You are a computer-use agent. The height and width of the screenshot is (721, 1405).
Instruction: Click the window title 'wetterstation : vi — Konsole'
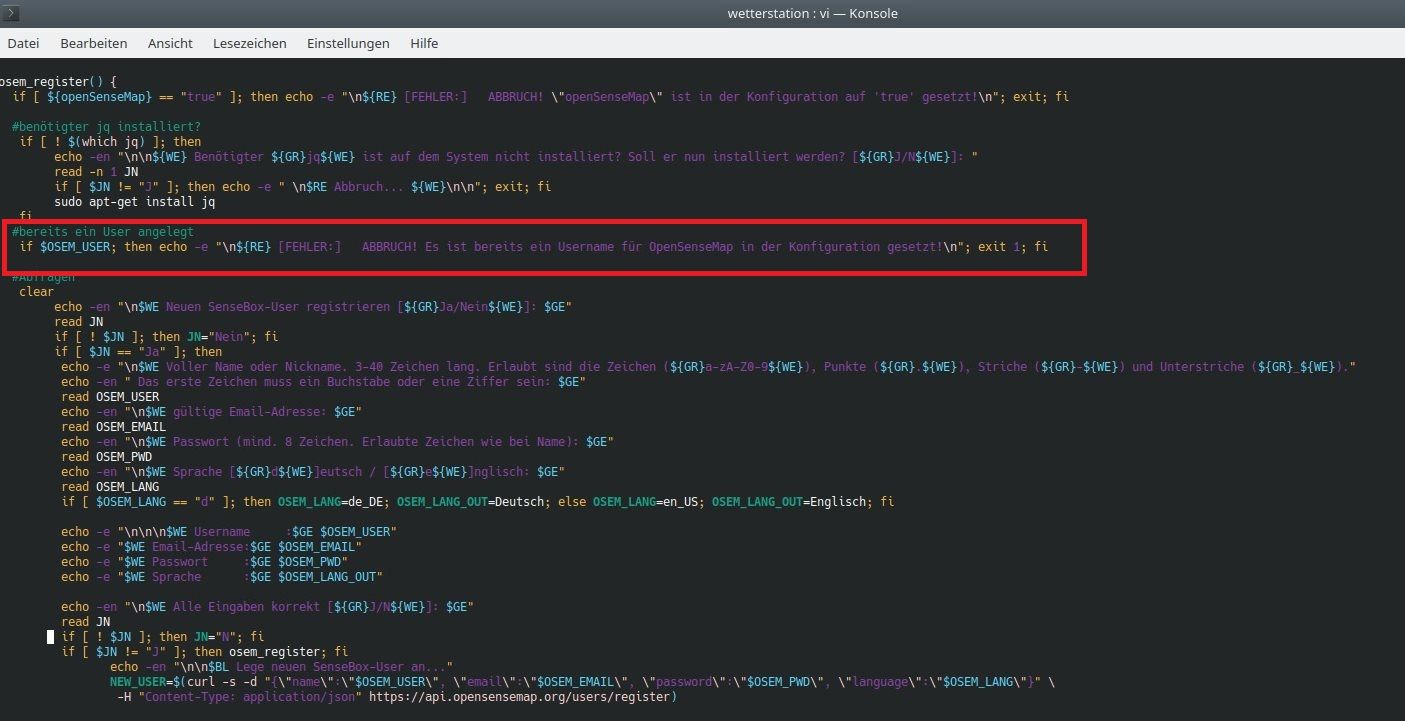click(x=813, y=13)
